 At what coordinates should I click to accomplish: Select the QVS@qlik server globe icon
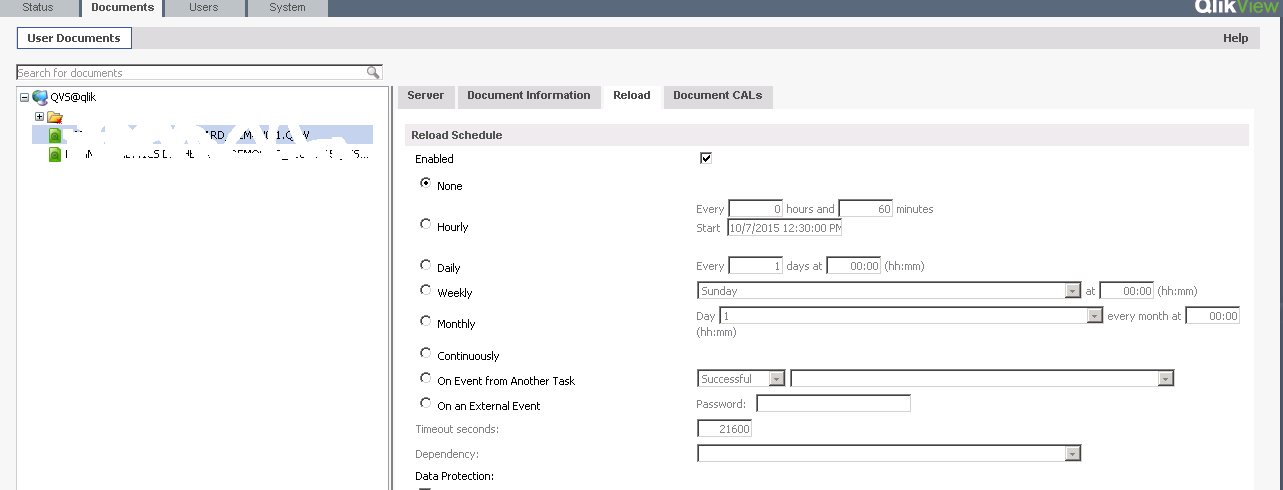pyautogui.click(x=40, y=97)
